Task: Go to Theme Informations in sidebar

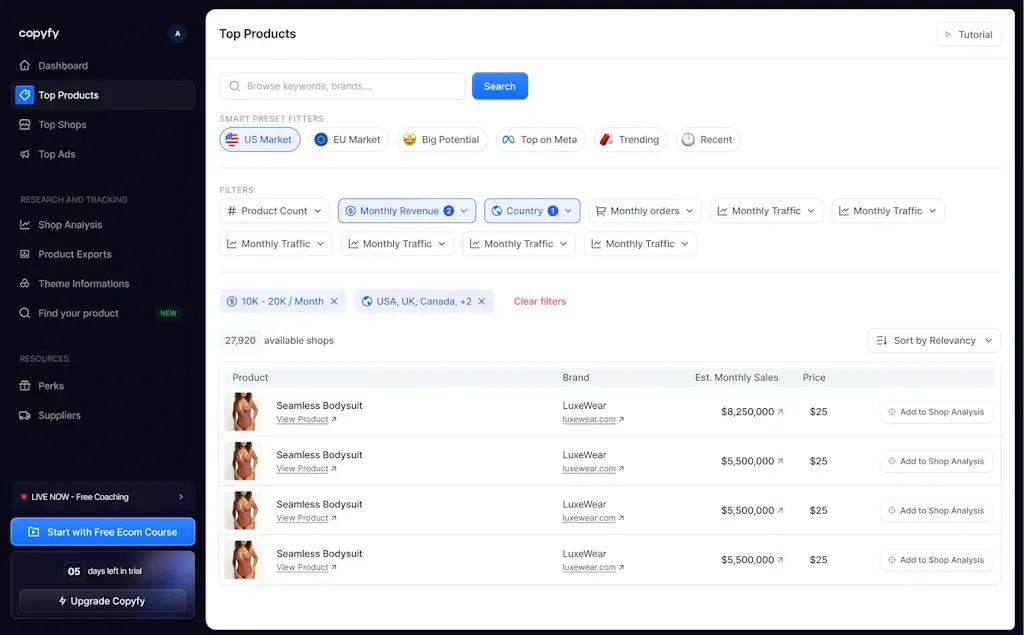Action: tap(83, 284)
